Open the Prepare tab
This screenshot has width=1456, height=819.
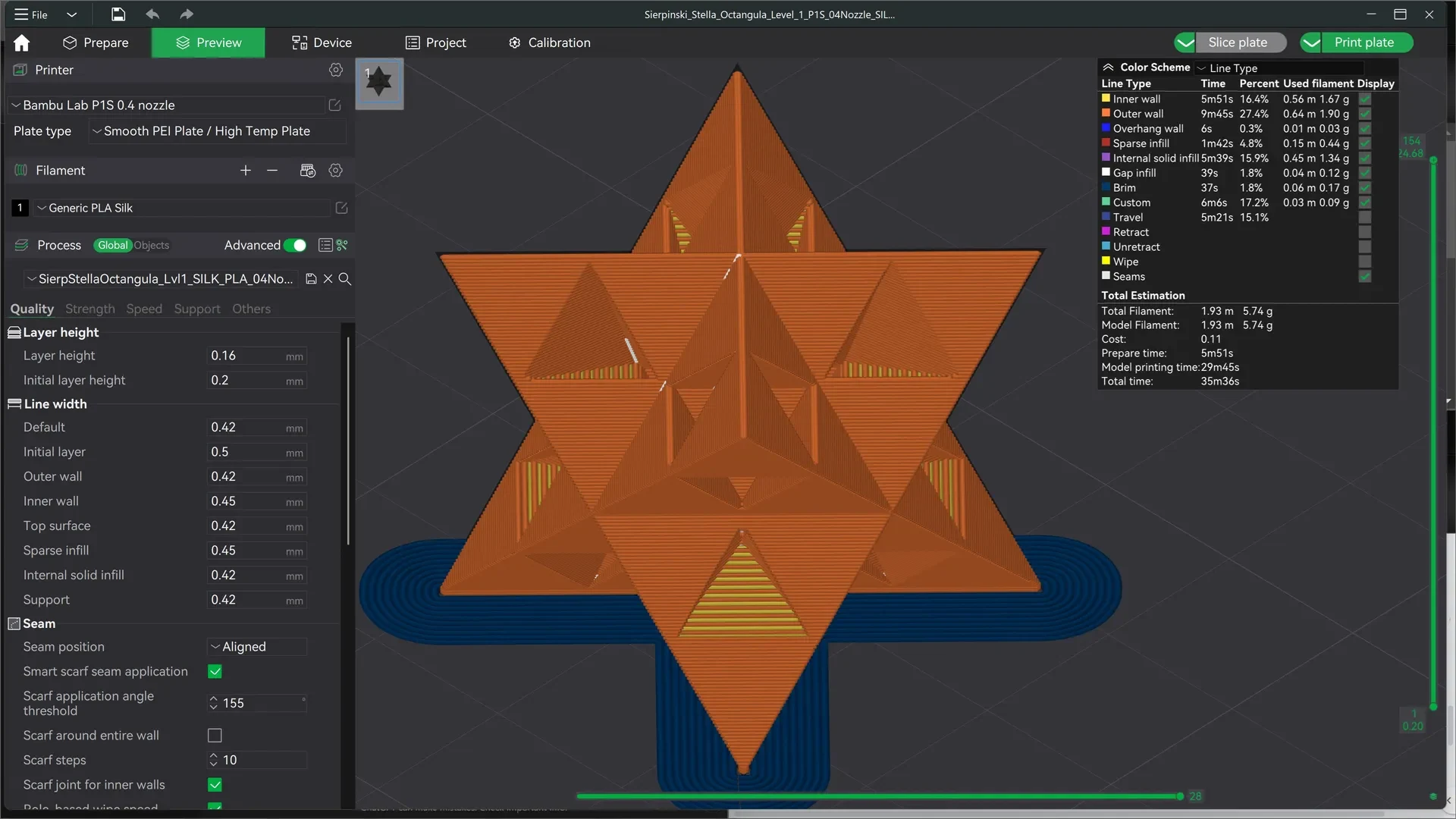pos(96,42)
